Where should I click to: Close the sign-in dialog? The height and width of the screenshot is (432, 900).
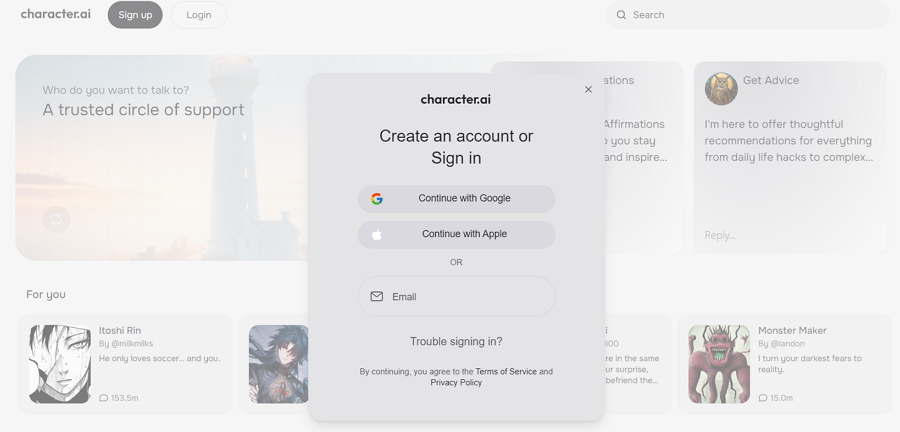click(588, 89)
